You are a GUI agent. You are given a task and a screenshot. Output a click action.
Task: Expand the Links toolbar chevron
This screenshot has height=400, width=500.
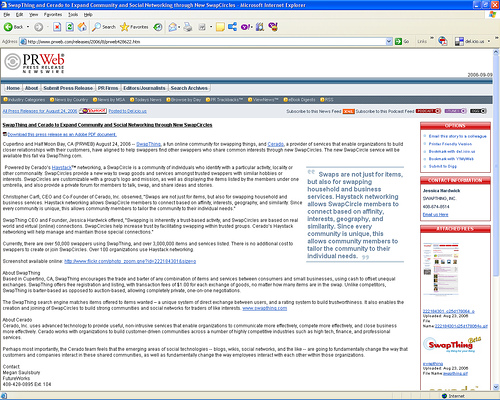point(432,38)
